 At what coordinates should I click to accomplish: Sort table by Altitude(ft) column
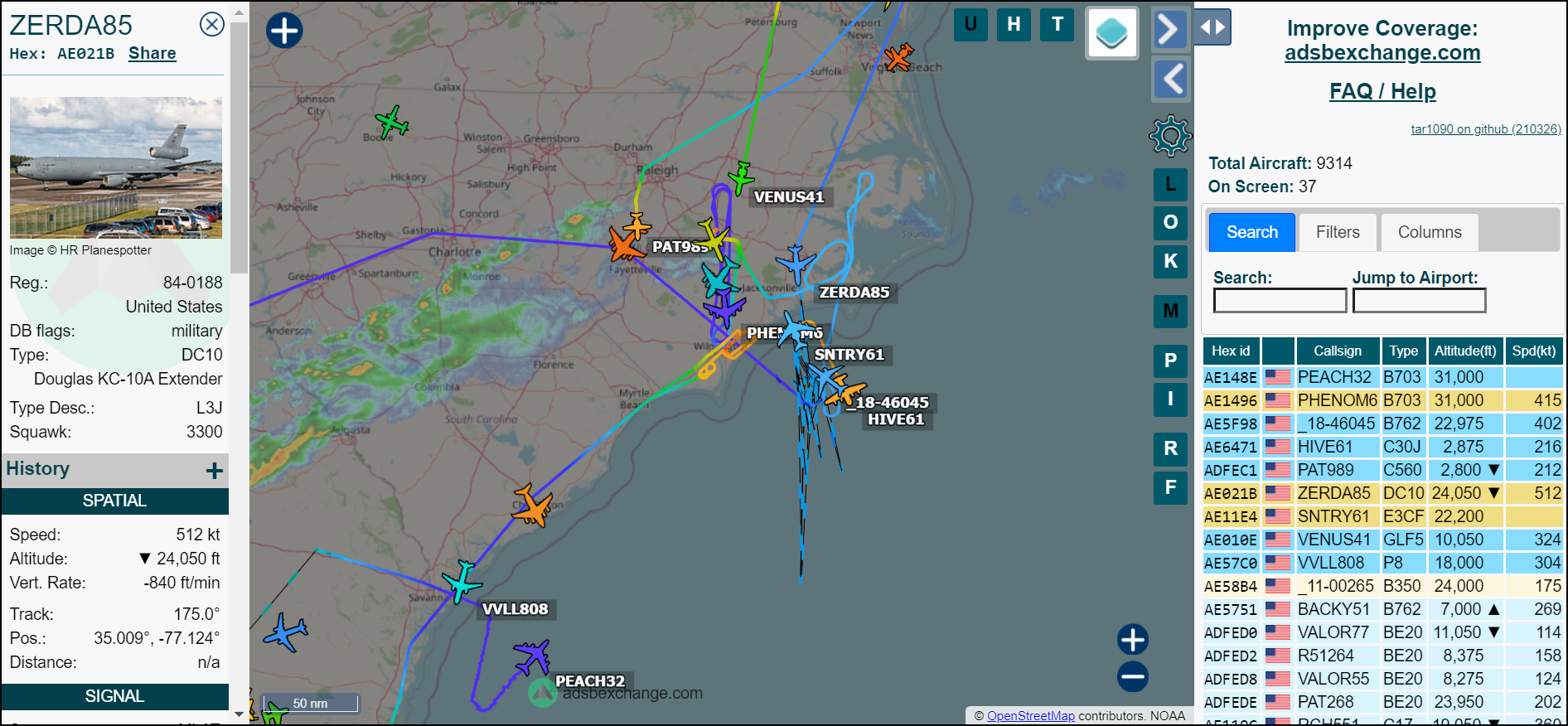[1465, 351]
